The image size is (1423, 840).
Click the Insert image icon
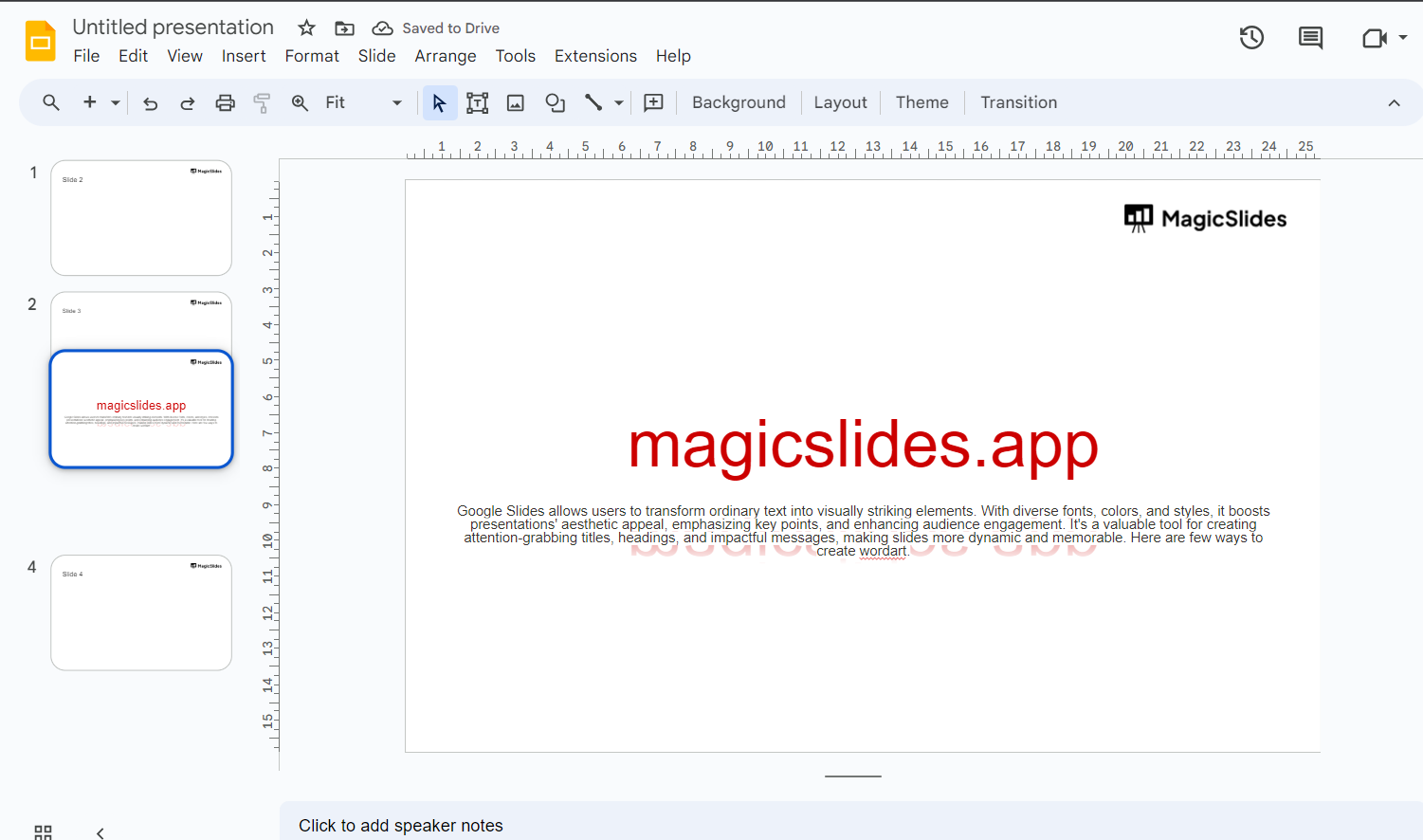pos(516,103)
